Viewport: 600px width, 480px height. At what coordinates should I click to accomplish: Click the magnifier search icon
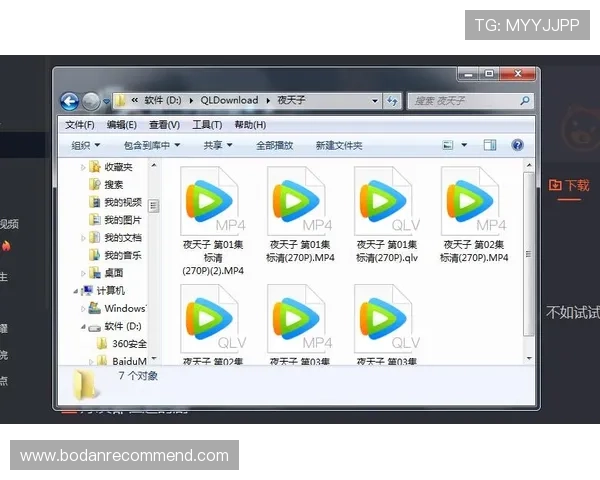click(525, 101)
